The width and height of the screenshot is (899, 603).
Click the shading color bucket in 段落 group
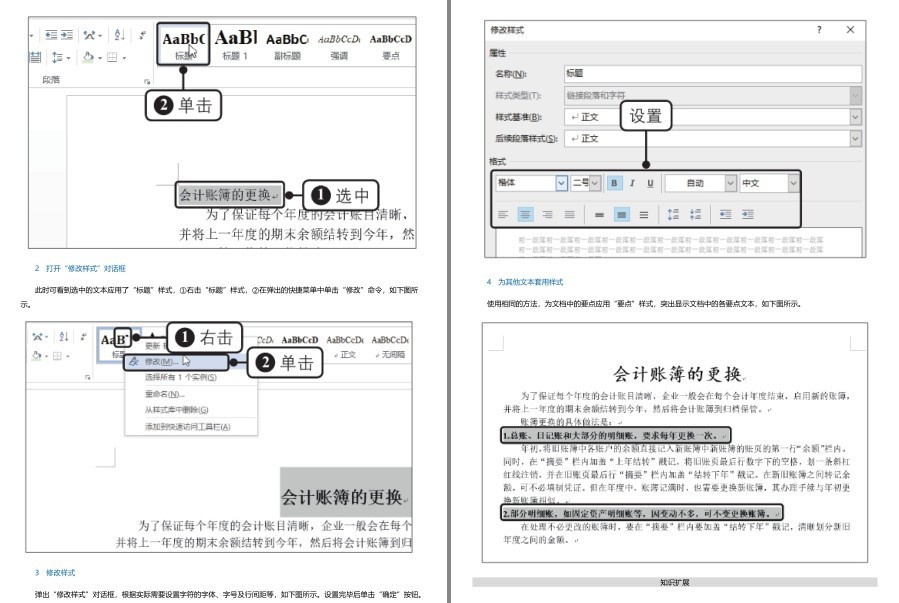[x=88, y=57]
